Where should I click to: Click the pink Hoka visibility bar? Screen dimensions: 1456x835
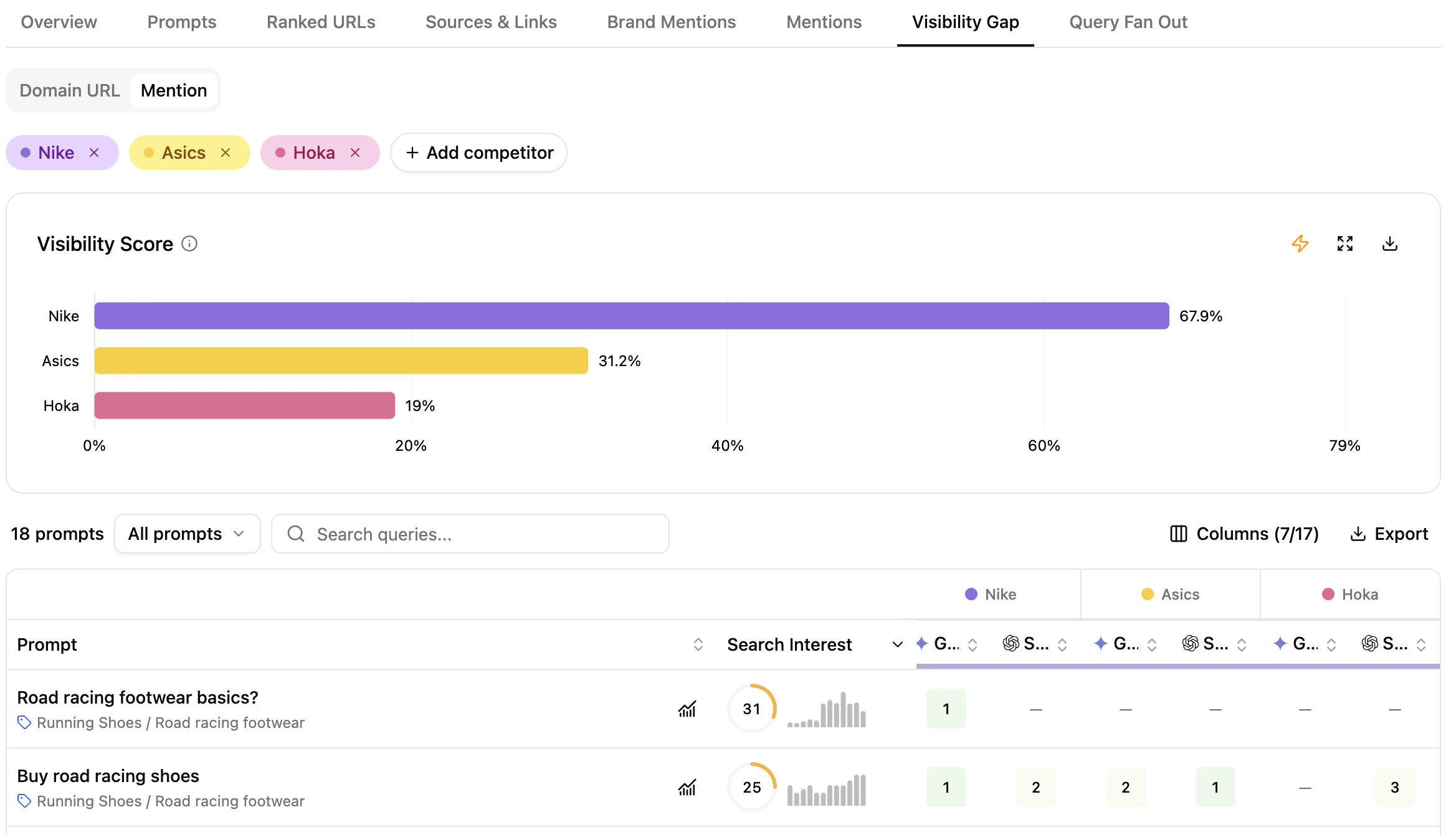click(x=245, y=405)
